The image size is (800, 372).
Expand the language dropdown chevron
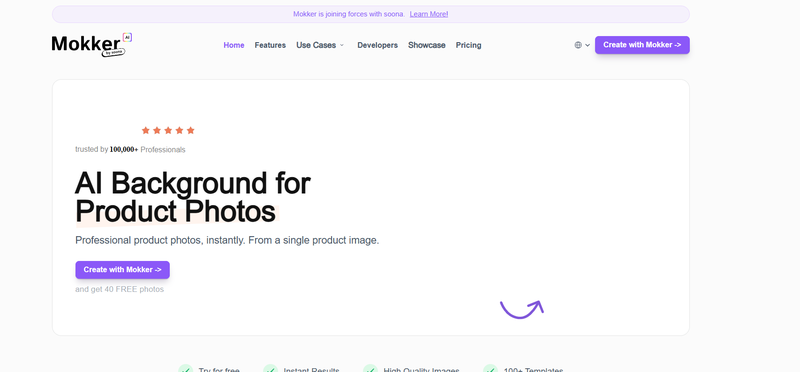click(x=587, y=45)
